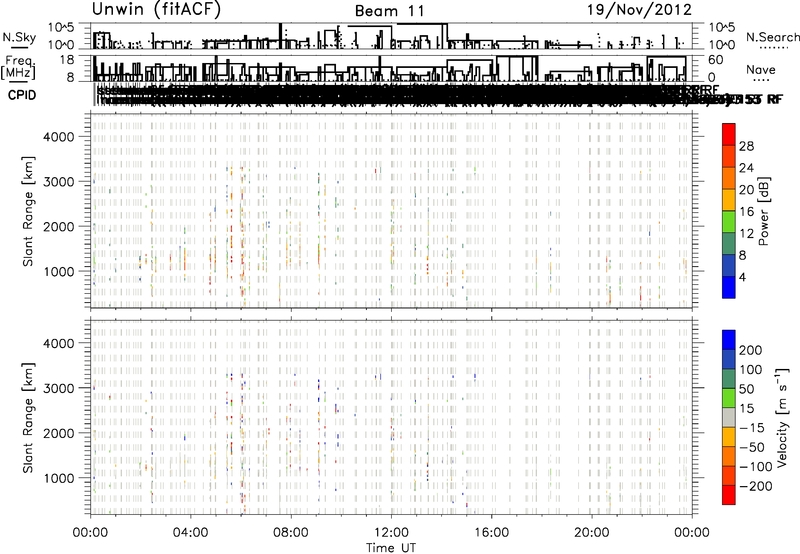Image resolution: width=800 pixels, height=554 pixels.
Task: Click the '2000' tick of the velocity panel
Action: (59, 433)
